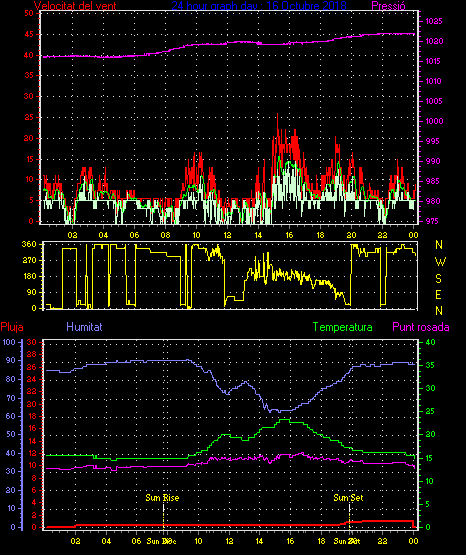
Task: Click the red 'Pluja' label
Action: click(x=12, y=327)
